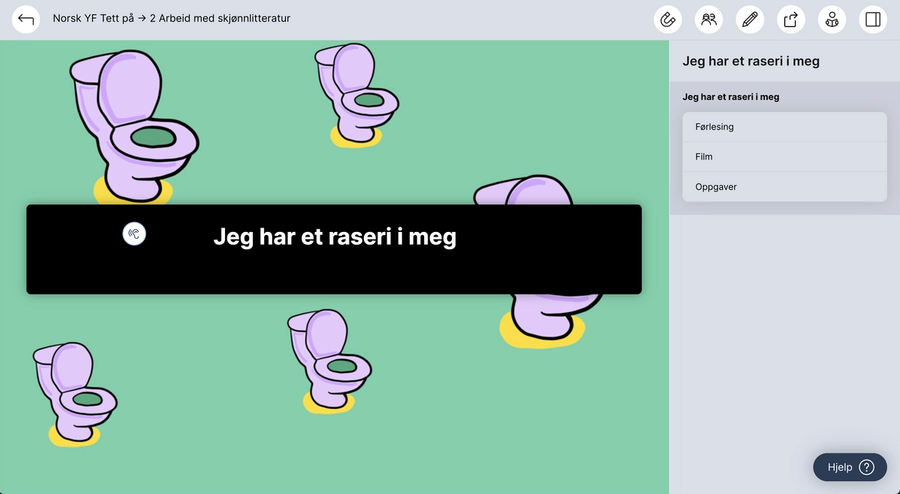This screenshot has height=494, width=900.
Task: Open the group/people icon in top toolbar
Action: (709, 20)
